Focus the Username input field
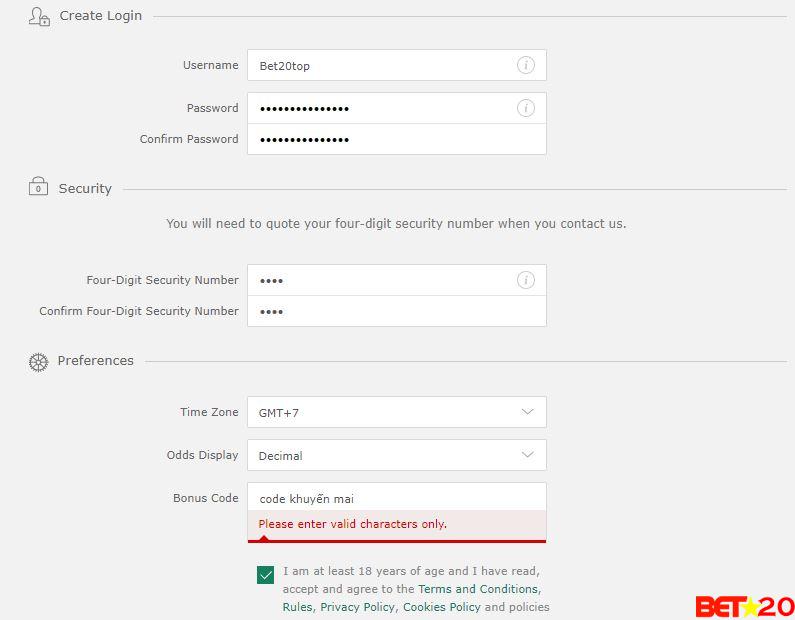 pyautogui.click(x=380, y=65)
